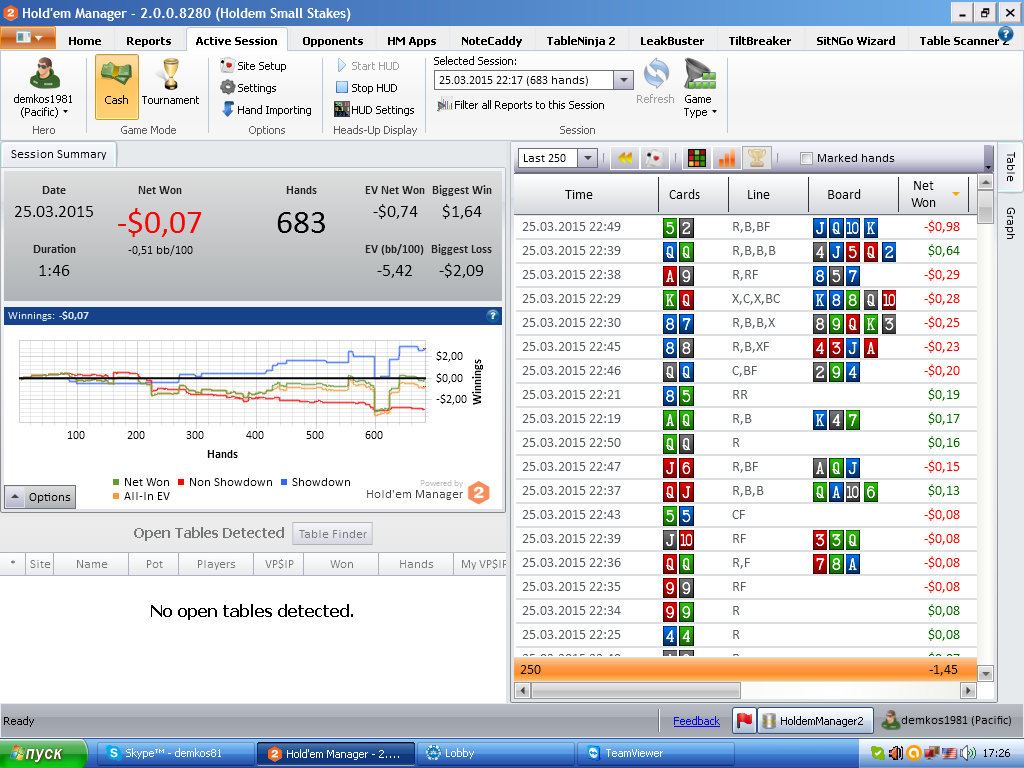Open help for the Winnings graph
Screen dimensions: 1024x768
[492, 315]
